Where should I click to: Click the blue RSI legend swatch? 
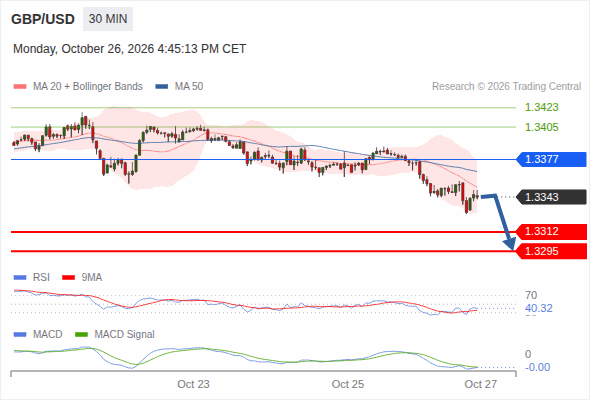20,278
